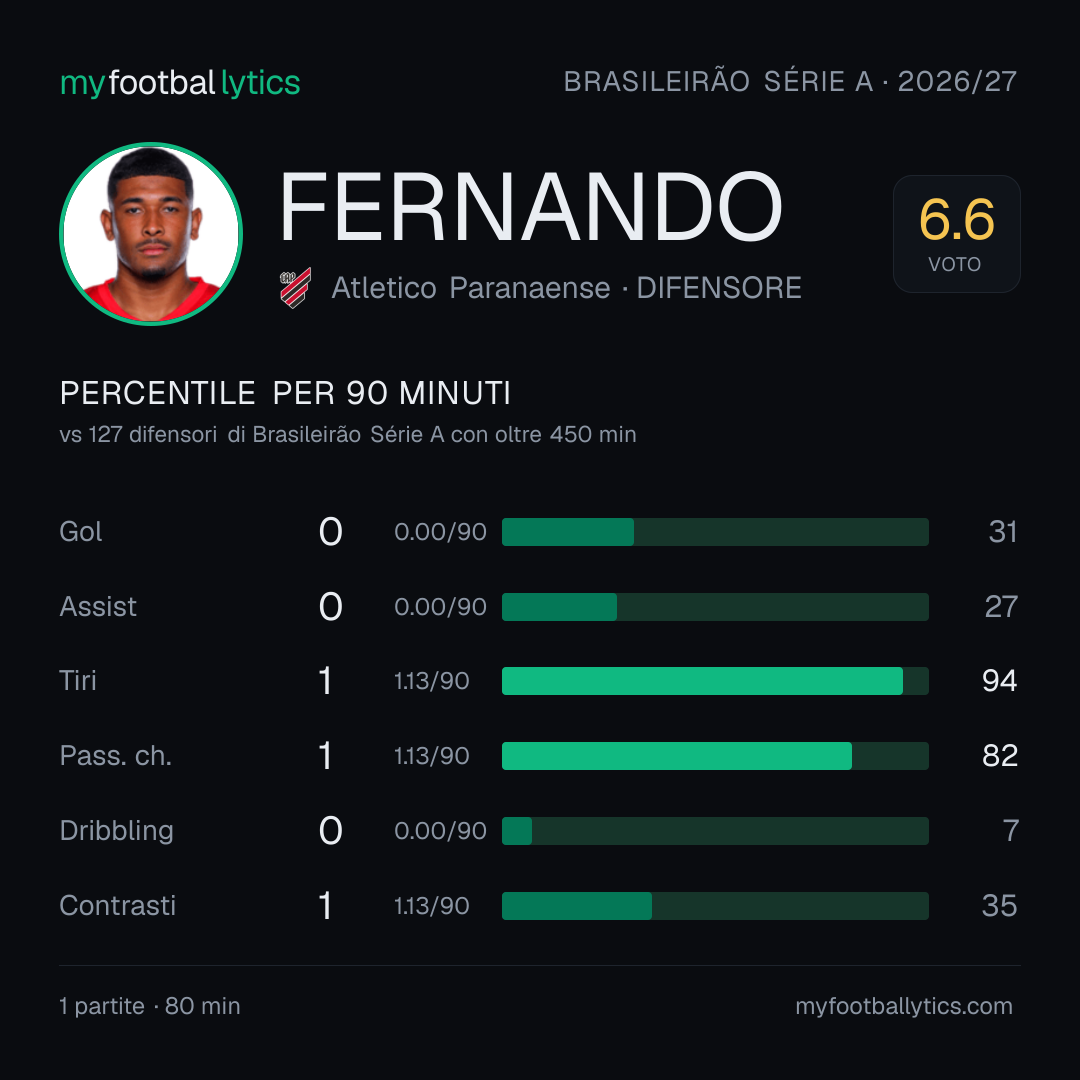Click the Gol percentile bar

(x=715, y=532)
